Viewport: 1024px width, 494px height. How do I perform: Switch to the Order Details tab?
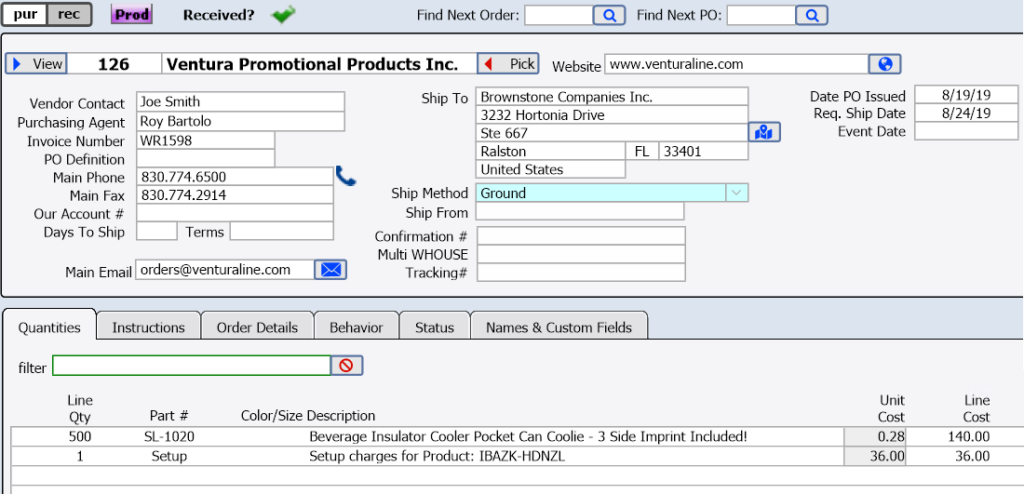tap(257, 327)
